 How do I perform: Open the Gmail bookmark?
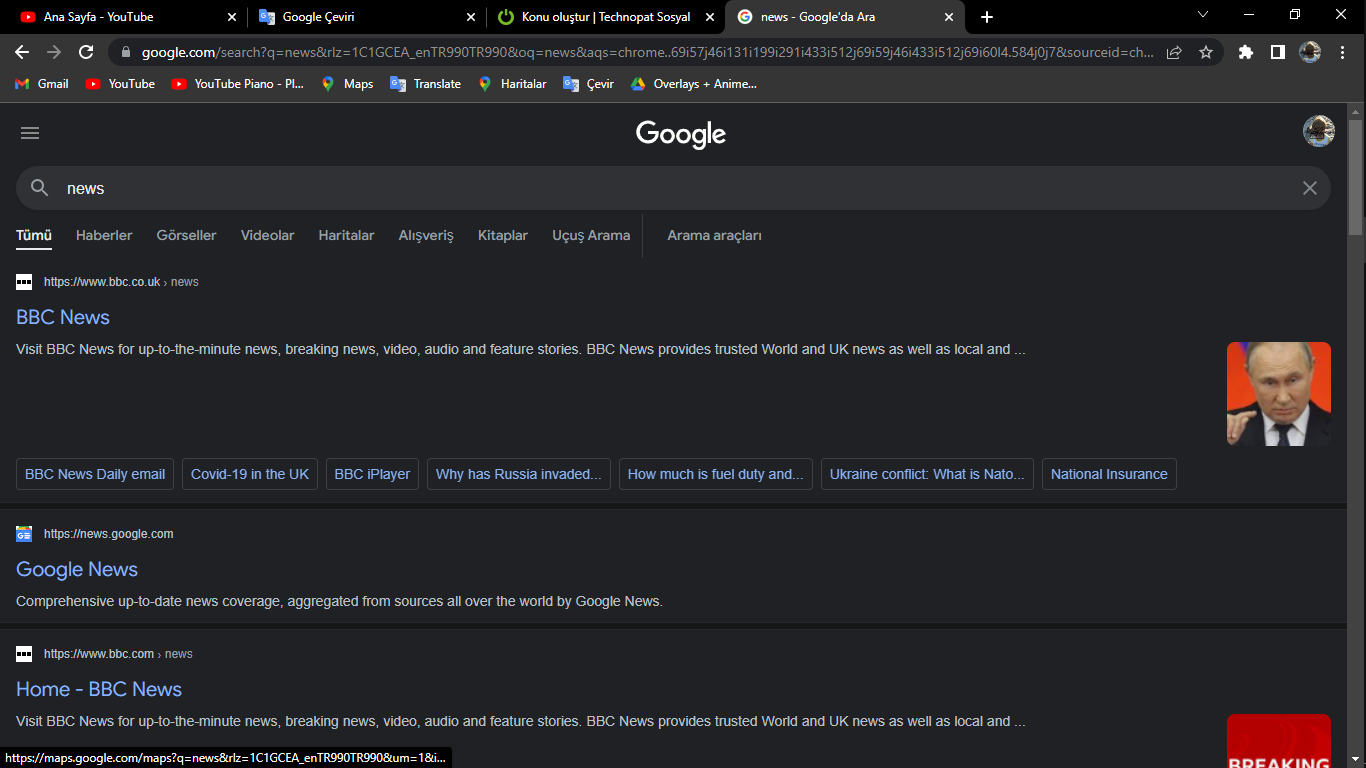[x=42, y=84]
